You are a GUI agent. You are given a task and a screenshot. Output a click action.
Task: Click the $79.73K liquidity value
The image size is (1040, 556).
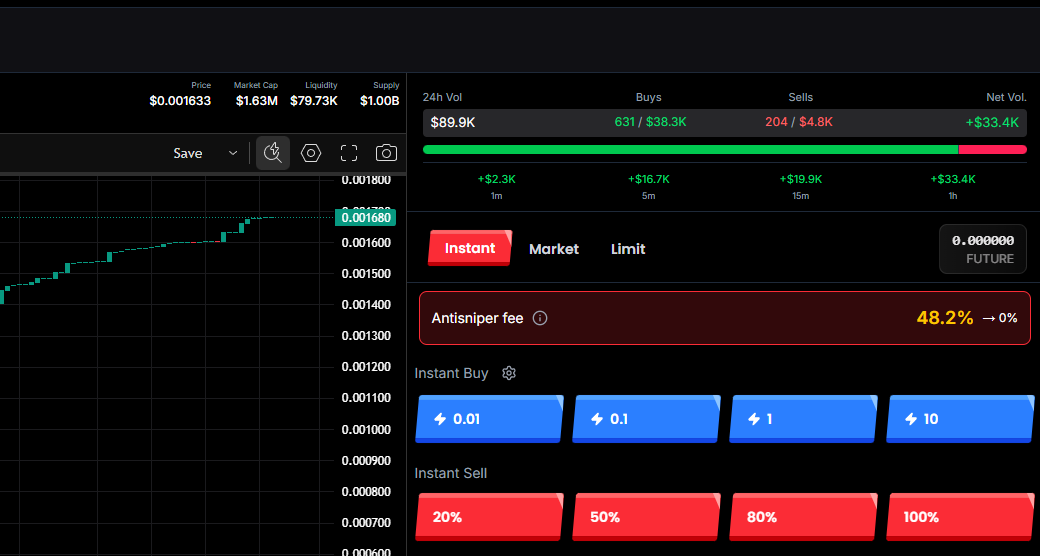click(x=314, y=101)
